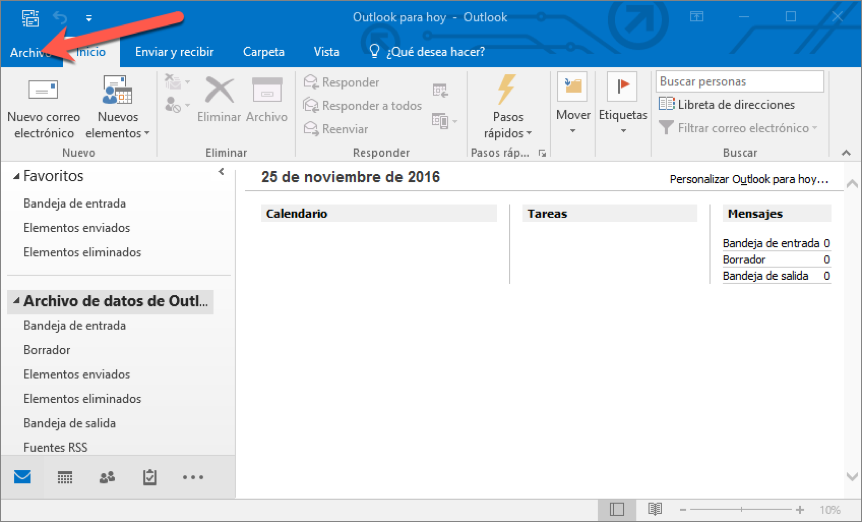Open the Filtrar correo electrónico dropdown
Viewport: 862px width, 522px height.
[738, 128]
